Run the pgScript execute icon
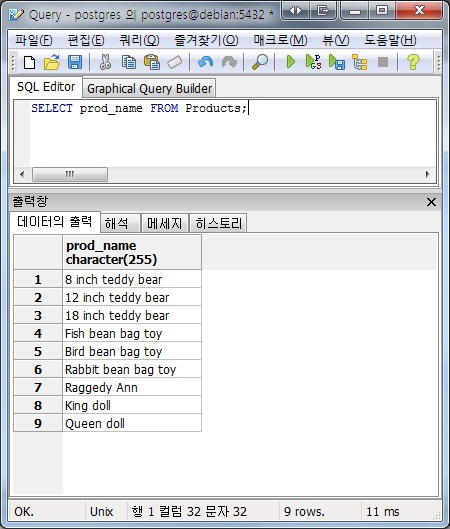Viewport: 450px width, 529px height. [313, 62]
